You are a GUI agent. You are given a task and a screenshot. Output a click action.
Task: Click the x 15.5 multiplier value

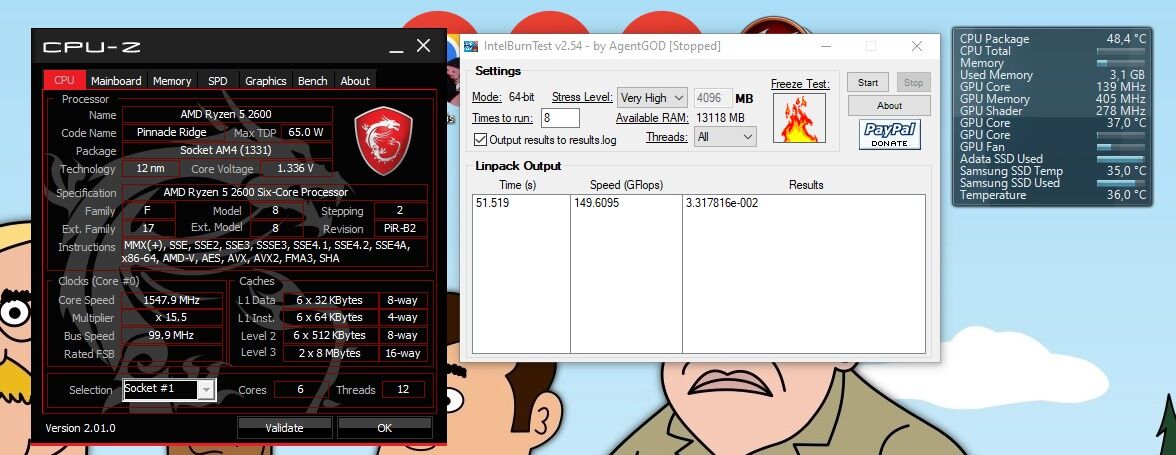point(172,318)
